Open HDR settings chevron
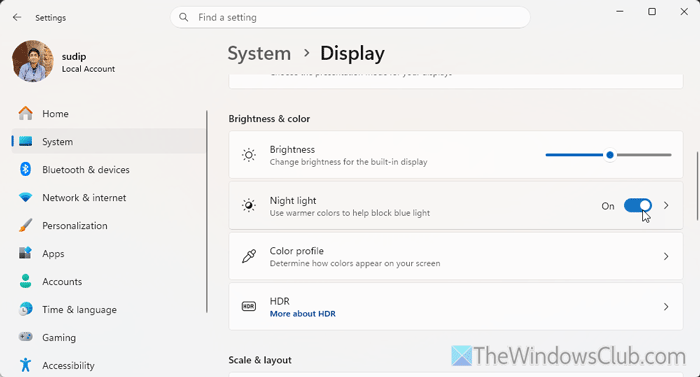Viewport: 700px width, 377px height. pyautogui.click(x=666, y=307)
